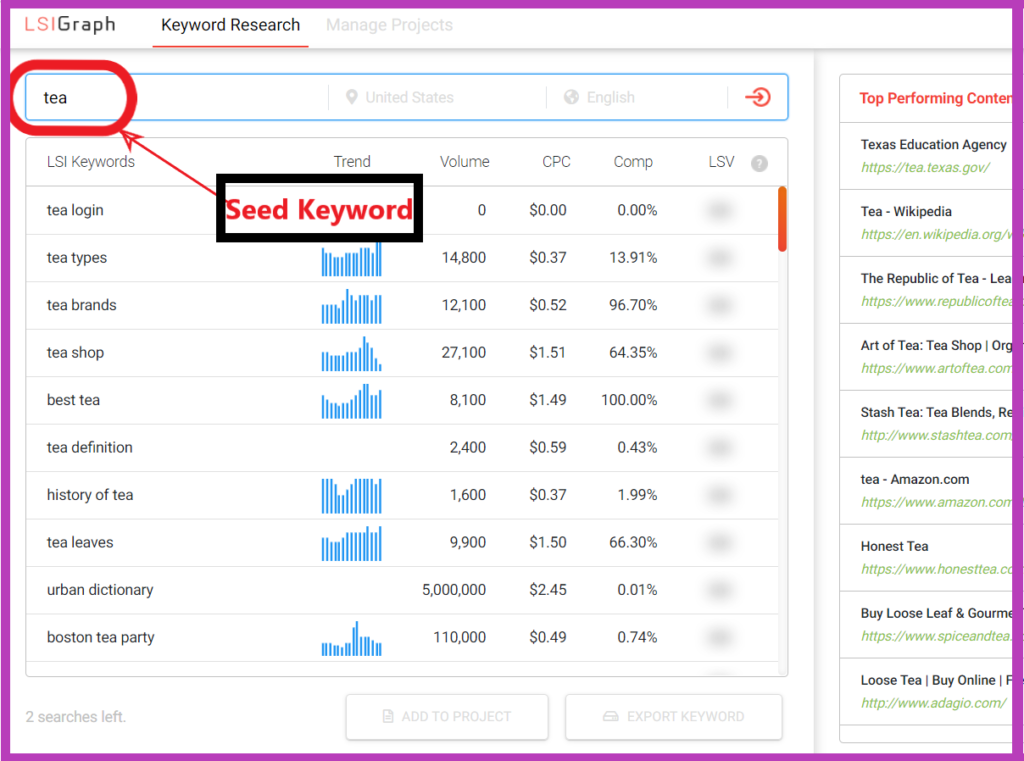Reveal the LSV score for tea brands
Image resolution: width=1024 pixels, height=761 pixels.
click(x=721, y=305)
